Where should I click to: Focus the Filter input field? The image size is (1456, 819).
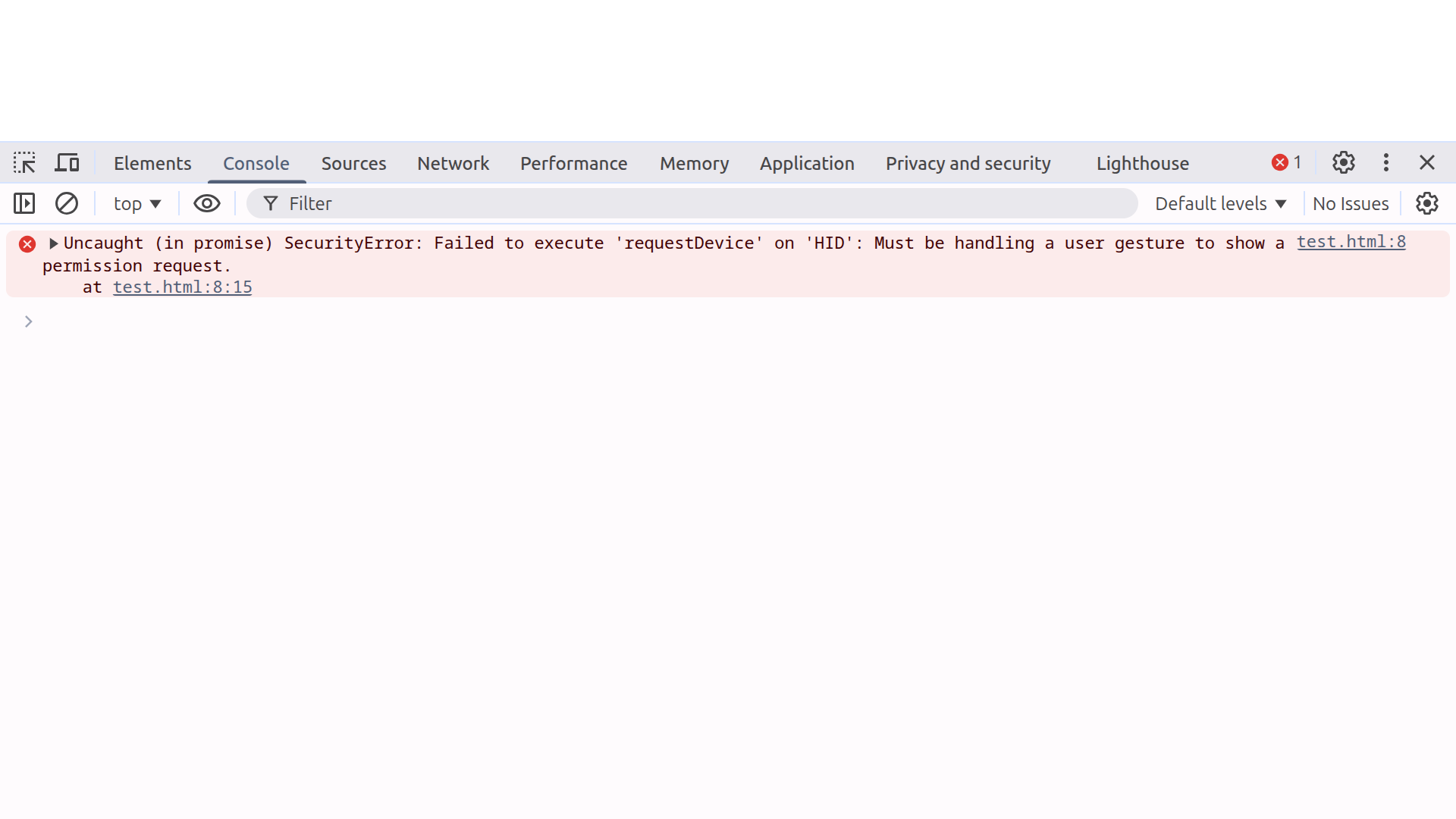coord(692,203)
